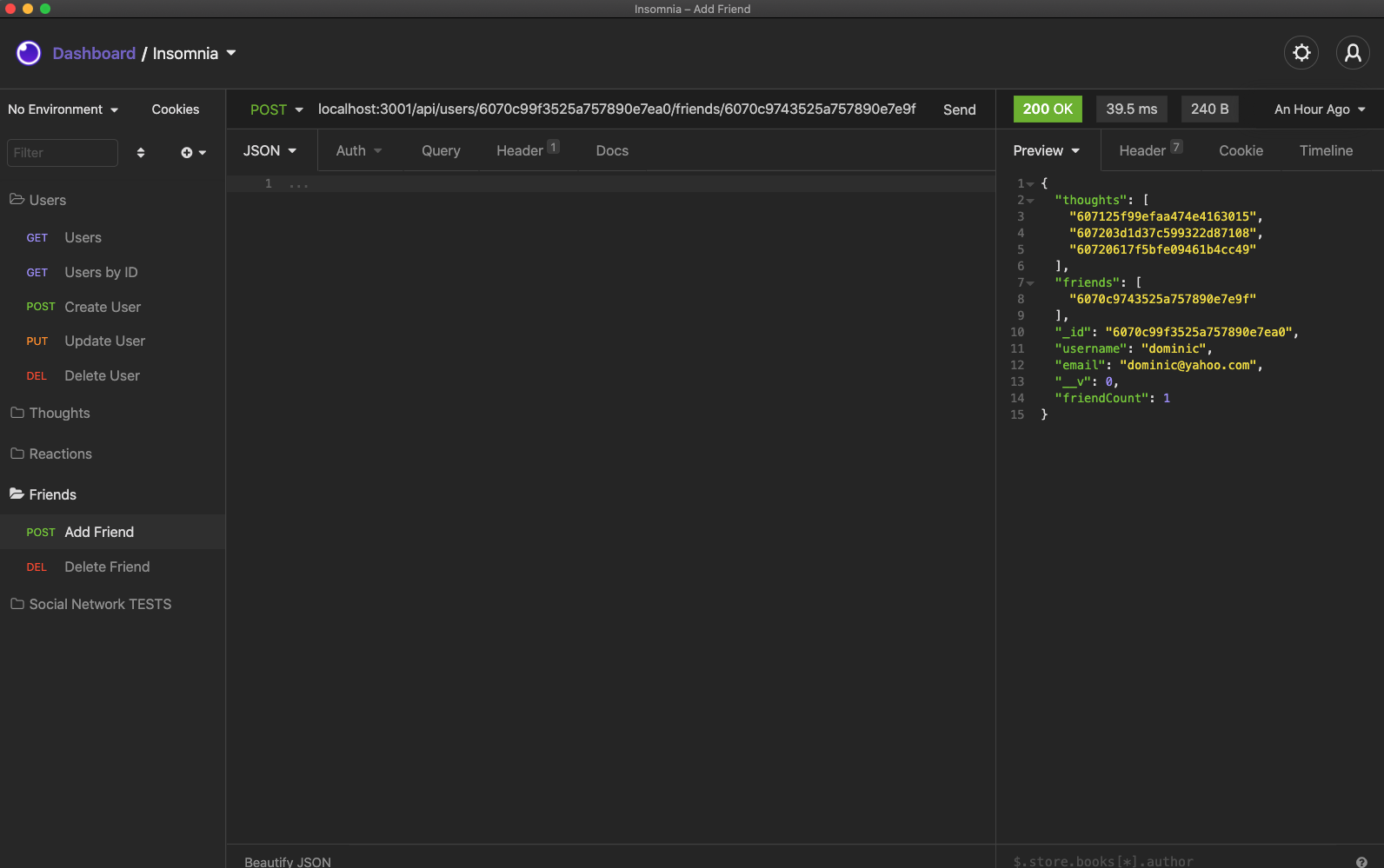Switch to the request Header tab
The image size is (1384, 868).
coord(528,150)
